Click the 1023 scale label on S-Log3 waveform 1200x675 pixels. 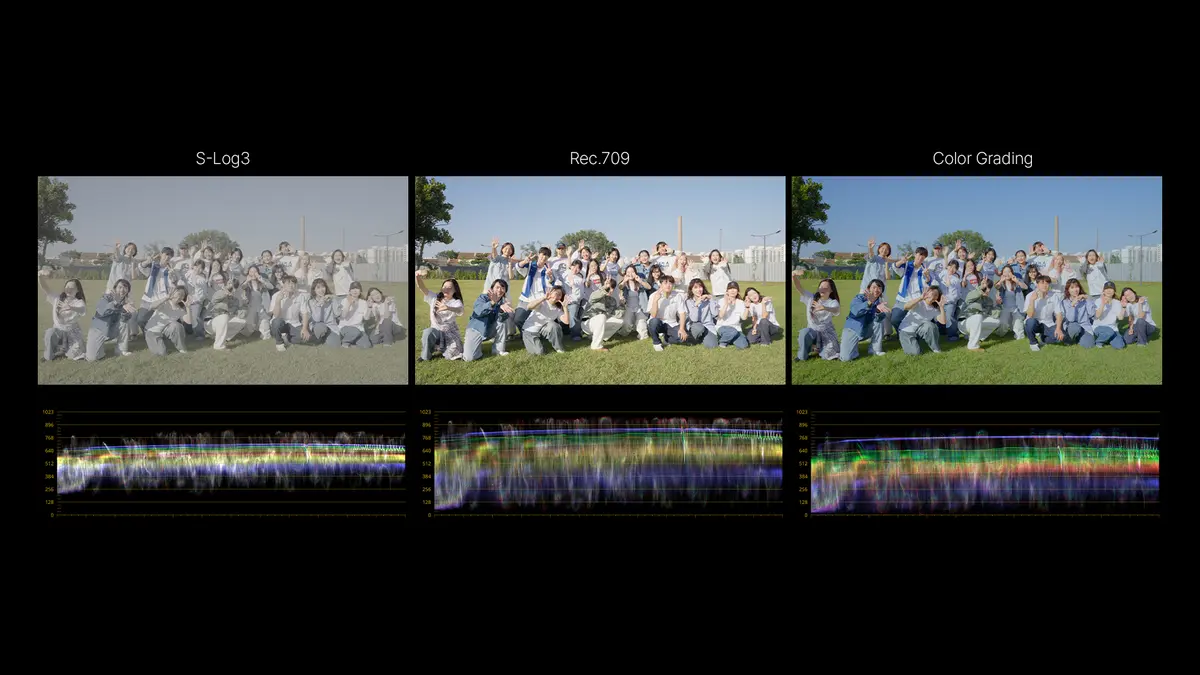tap(47, 412)
